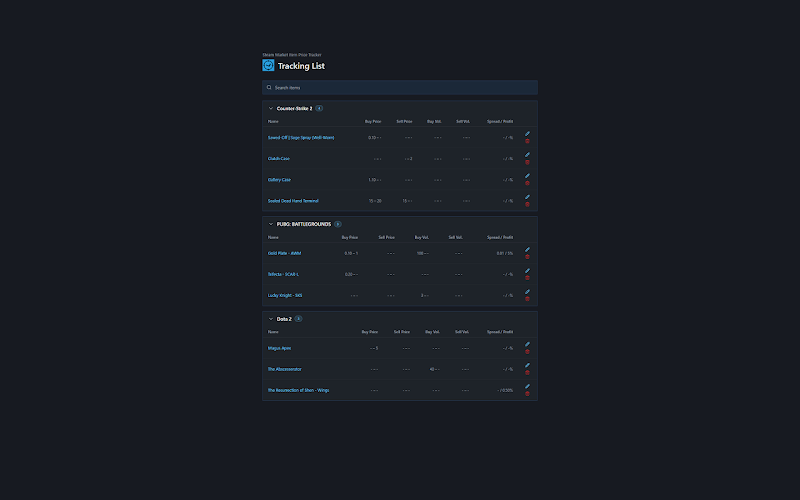Edit the Trifecta - SCAR-L entry
Viewport: 800px width, 500px height.
coord(527,270)
